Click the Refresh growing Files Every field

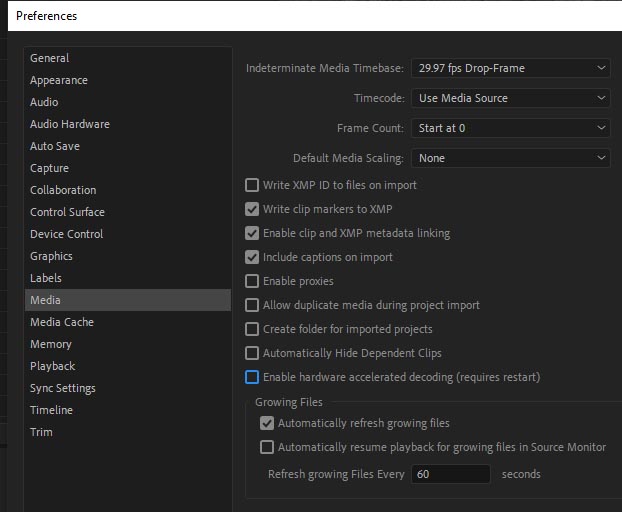point(449,474)
